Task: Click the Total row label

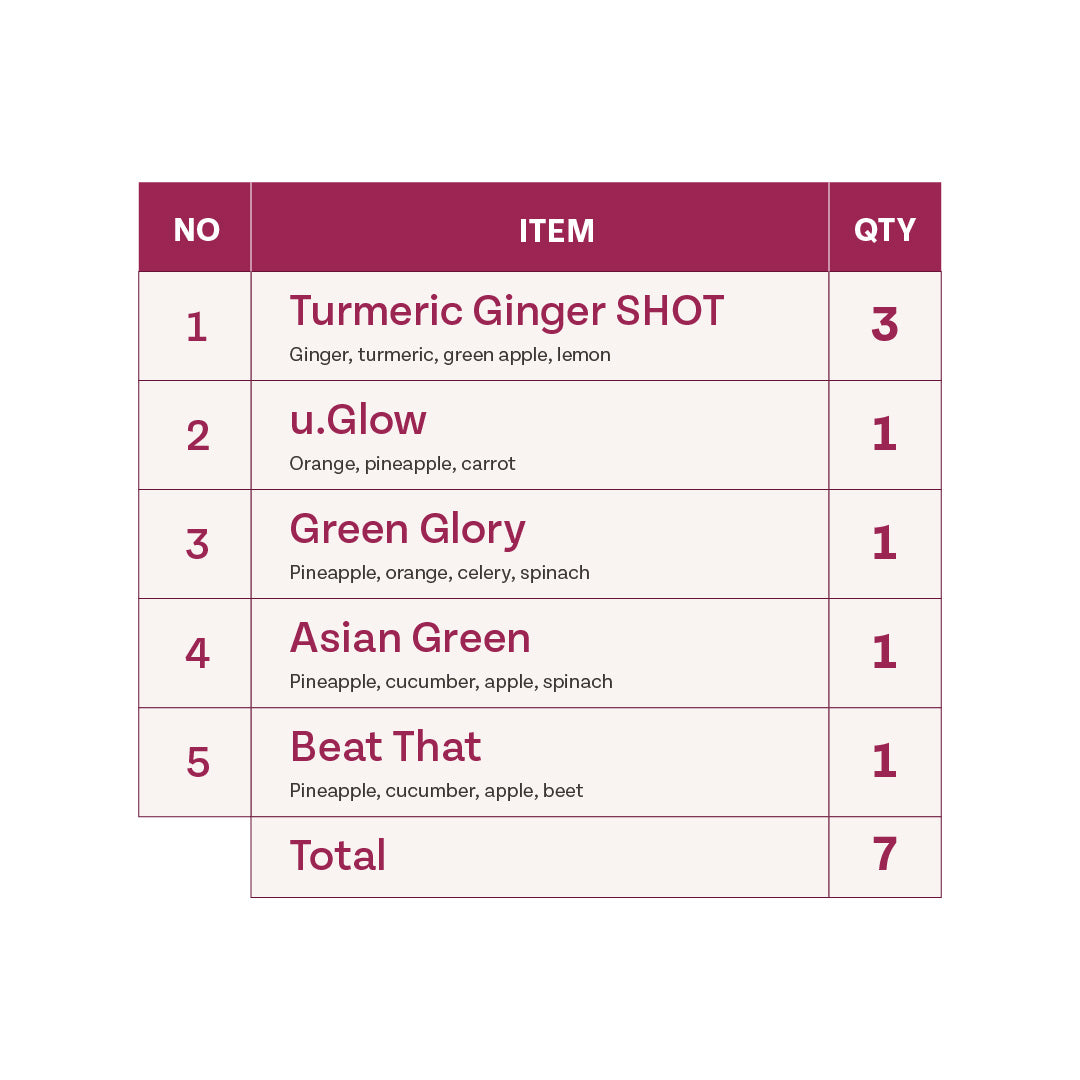Action: tap(338, 856)
